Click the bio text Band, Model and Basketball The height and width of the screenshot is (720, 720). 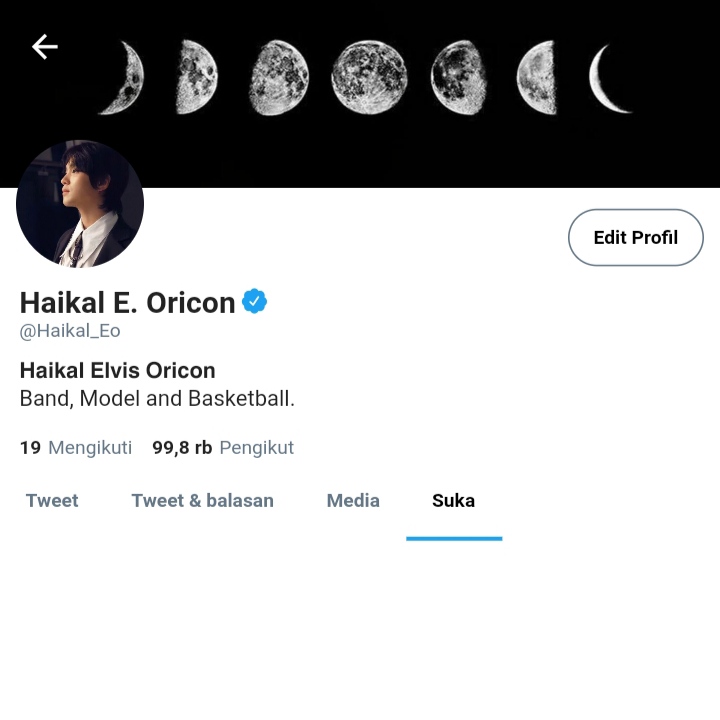click(x=157, y=398)
